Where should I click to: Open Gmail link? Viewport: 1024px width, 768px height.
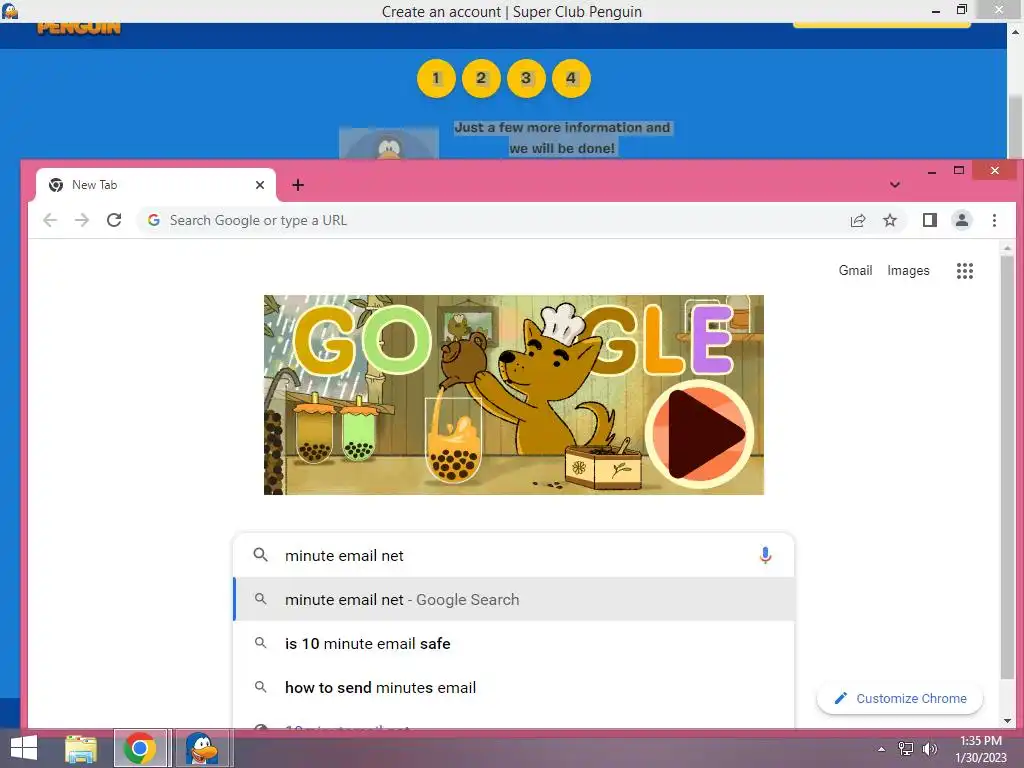click(855, 270)
